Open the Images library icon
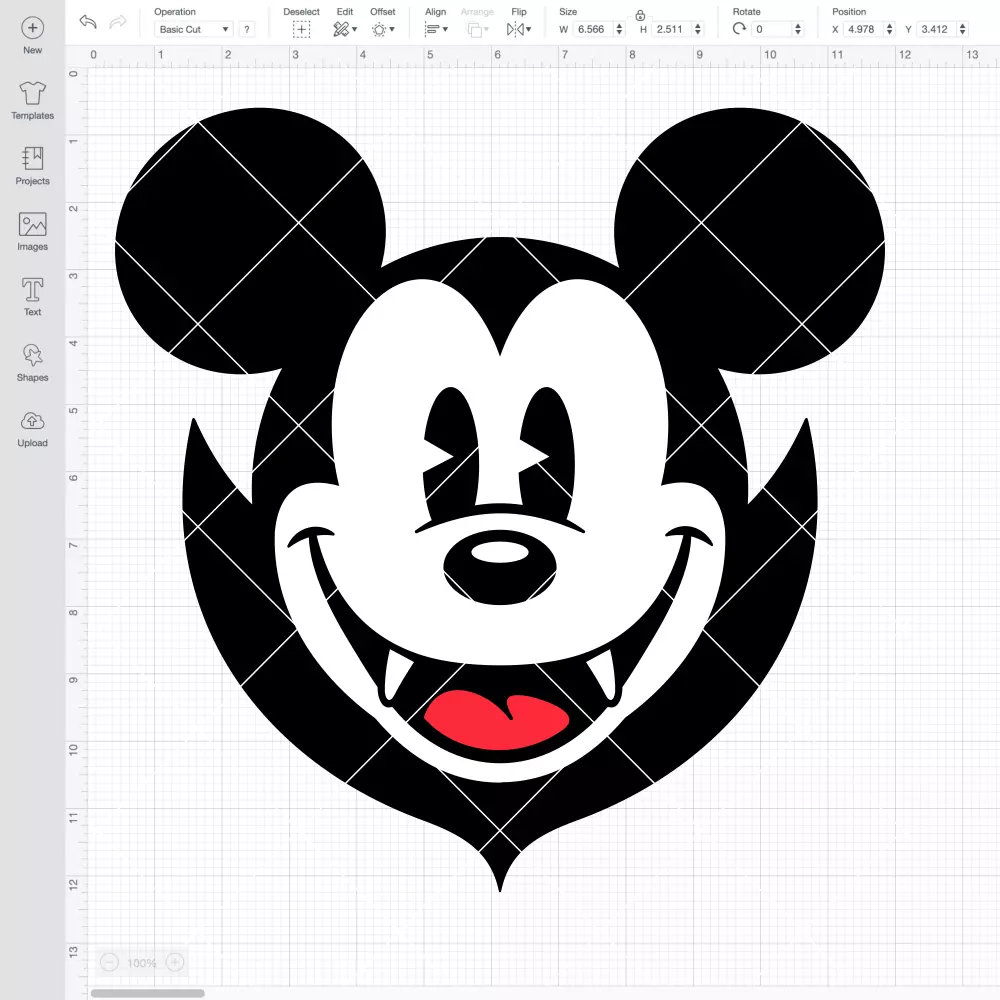The image size is (1000, 1000). [x=33, y=224]
